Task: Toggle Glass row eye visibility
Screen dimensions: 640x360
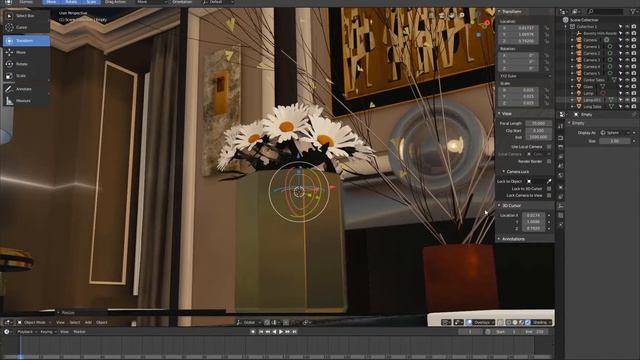Action: click(627, 87)
